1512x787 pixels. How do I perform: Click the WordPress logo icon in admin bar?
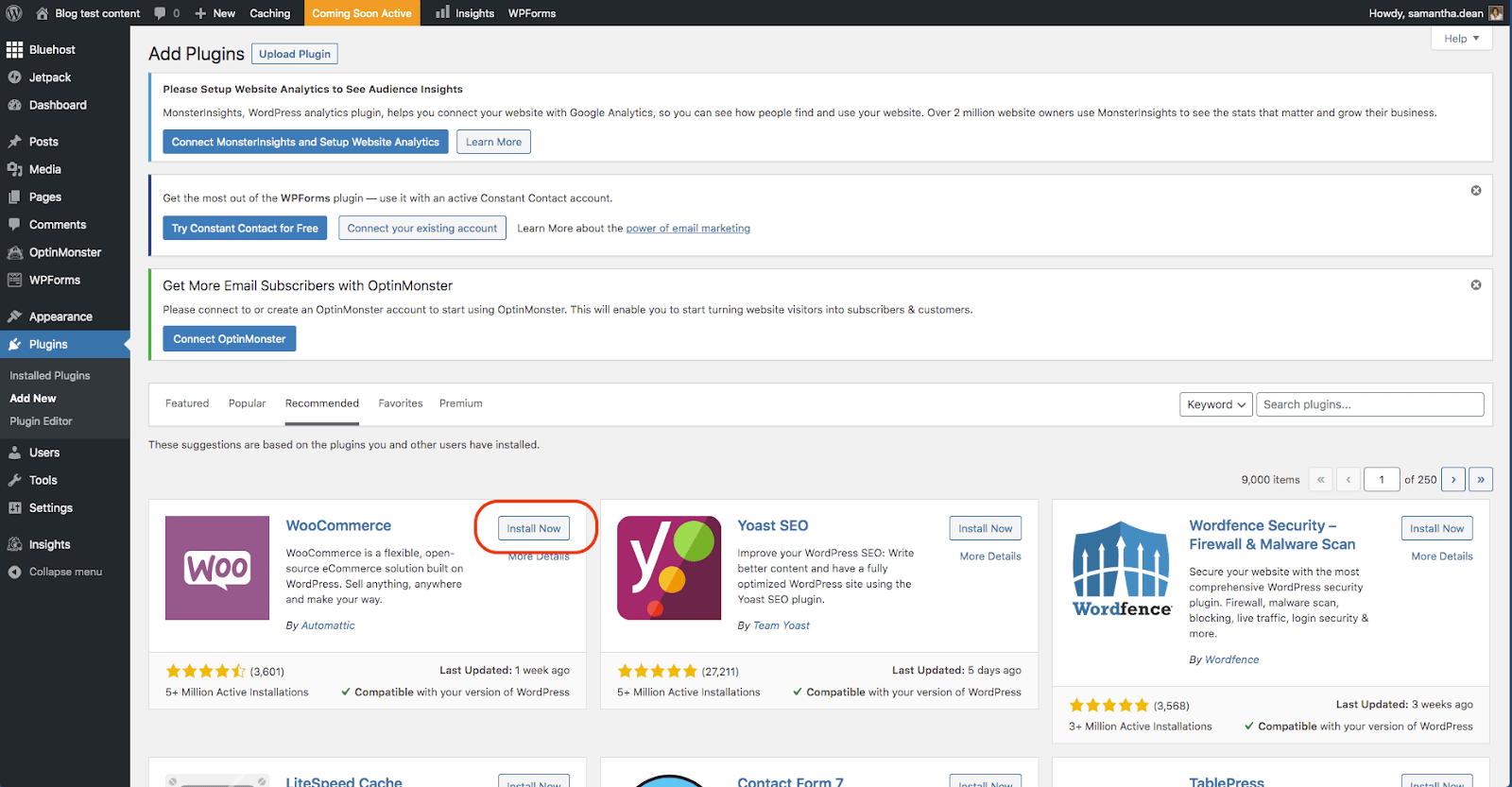pyautogui.click(x=14, y=13)
